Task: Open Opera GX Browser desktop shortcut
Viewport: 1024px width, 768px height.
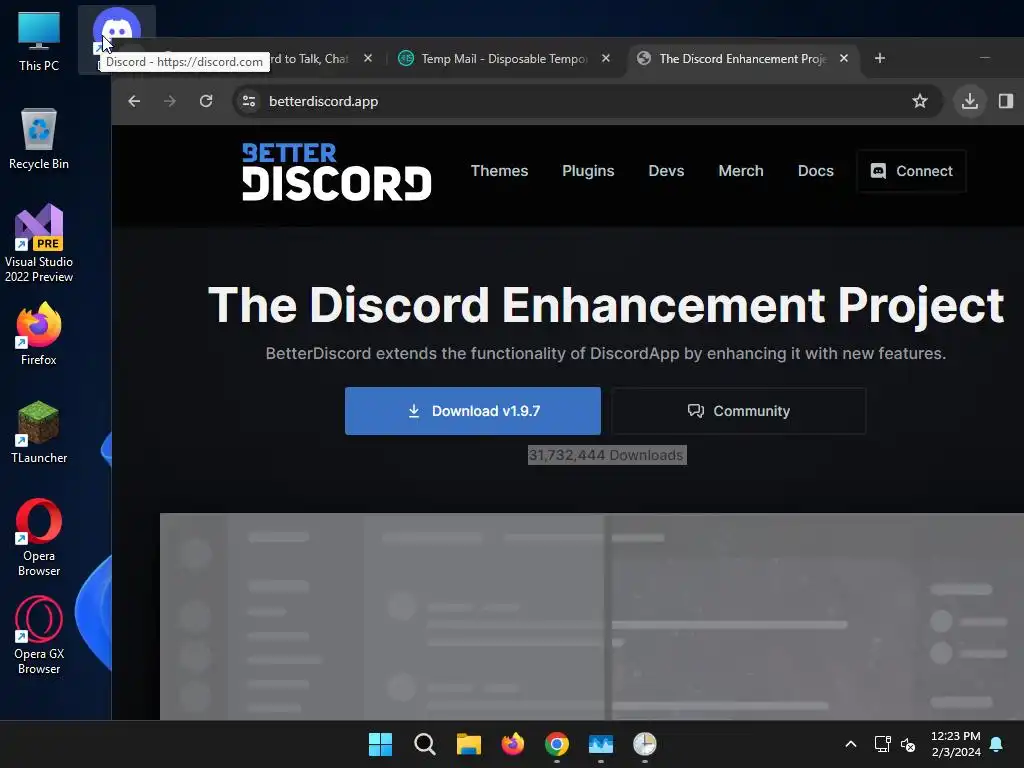Action: pyautogui.click(x=39, y=635)
